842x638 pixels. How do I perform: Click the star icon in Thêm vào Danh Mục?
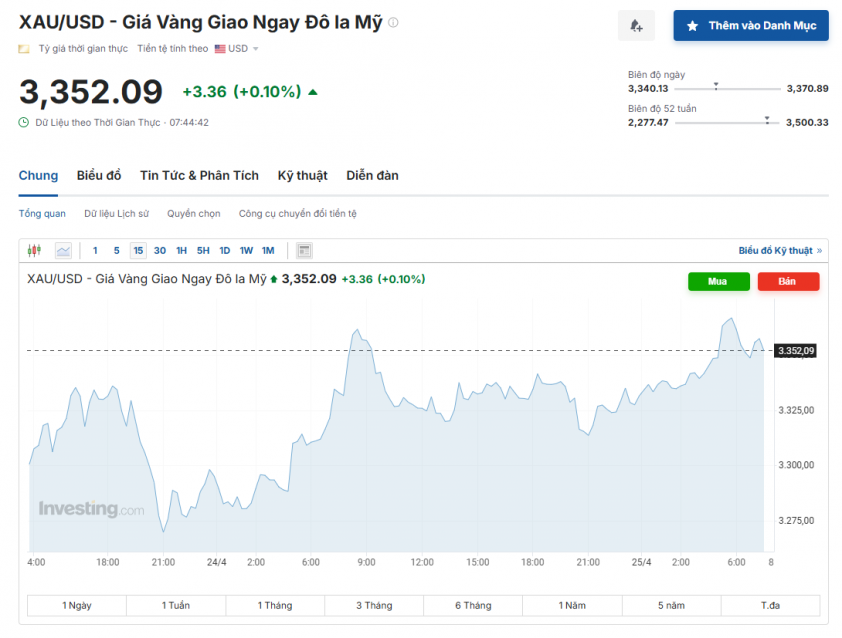click(692, 26)
